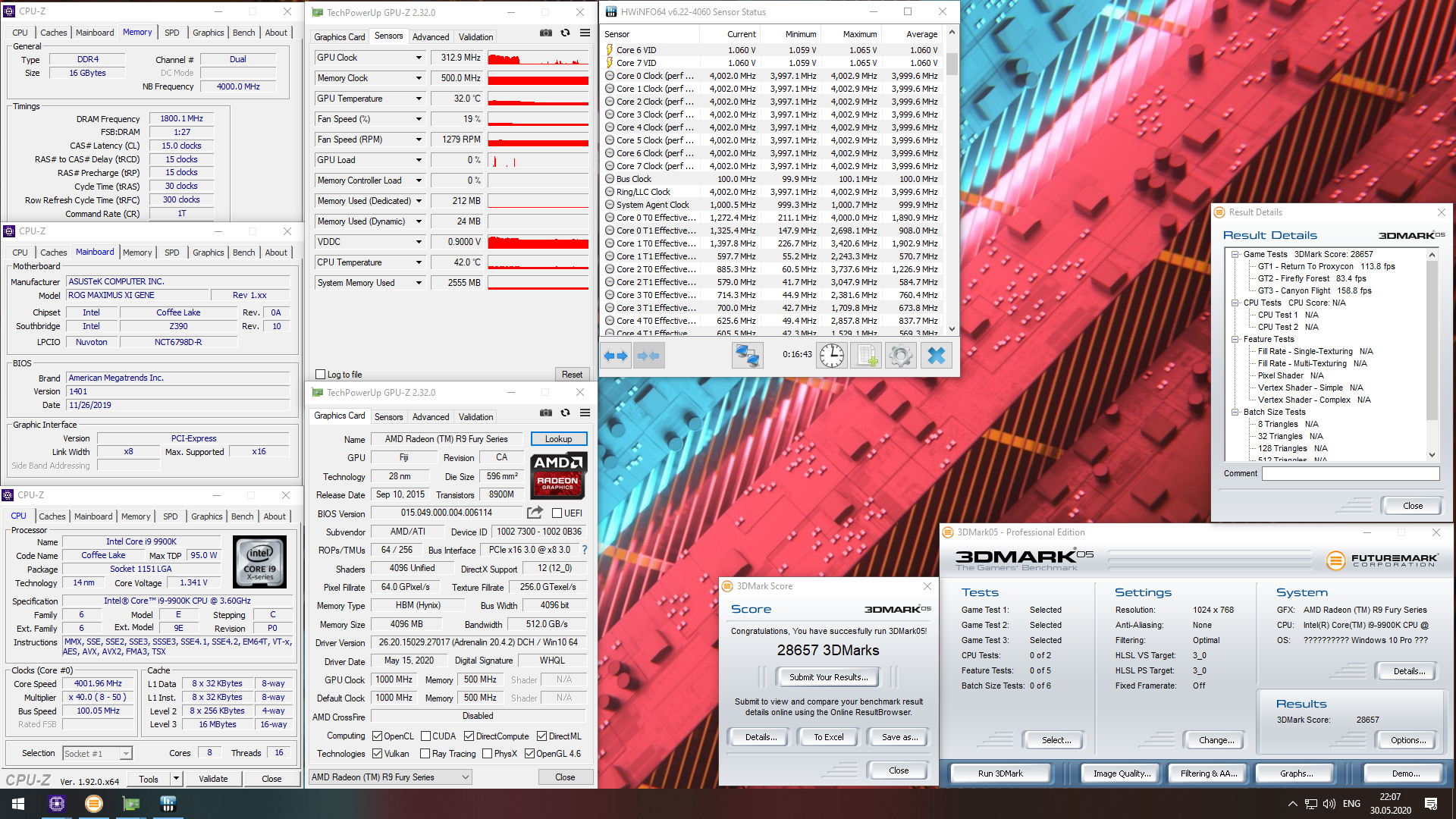Open GPU Temperature sensor dropdown
Image resolution: width=1456 pixels, height=819 pixels.
pos(419,99)
